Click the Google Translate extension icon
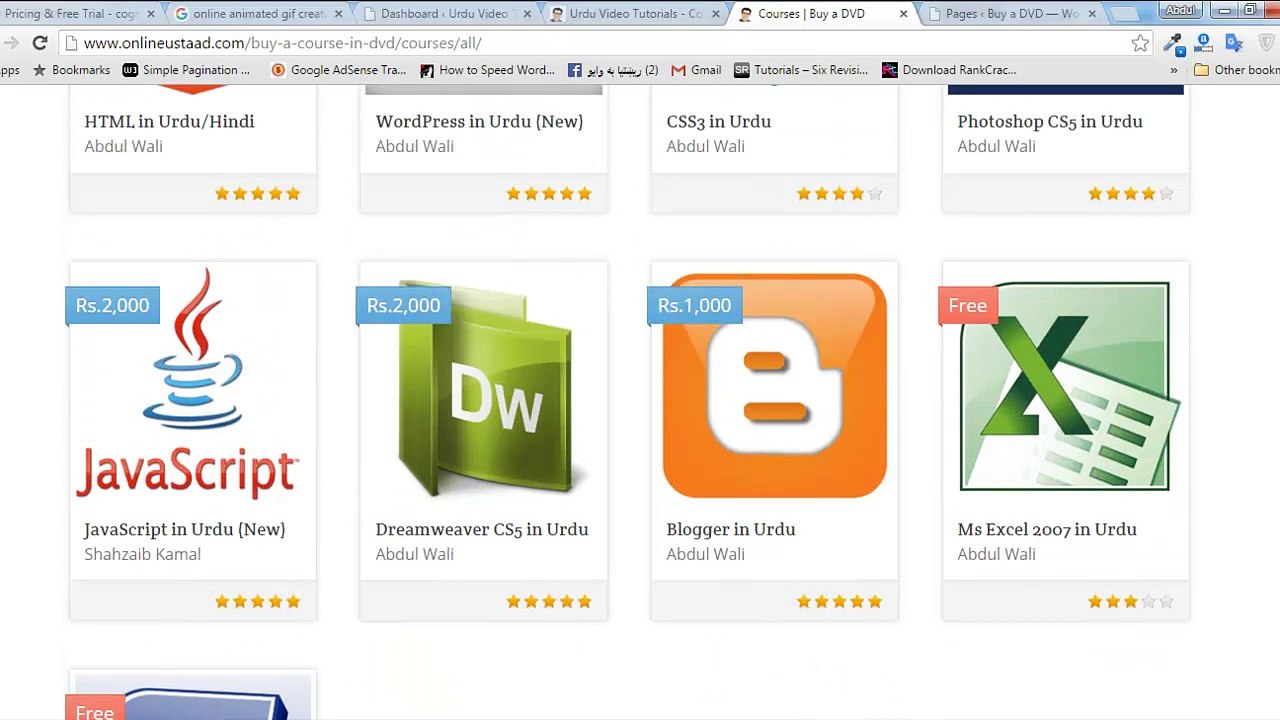This screenshot has width=1280, height=720. tap(1234, 43)
